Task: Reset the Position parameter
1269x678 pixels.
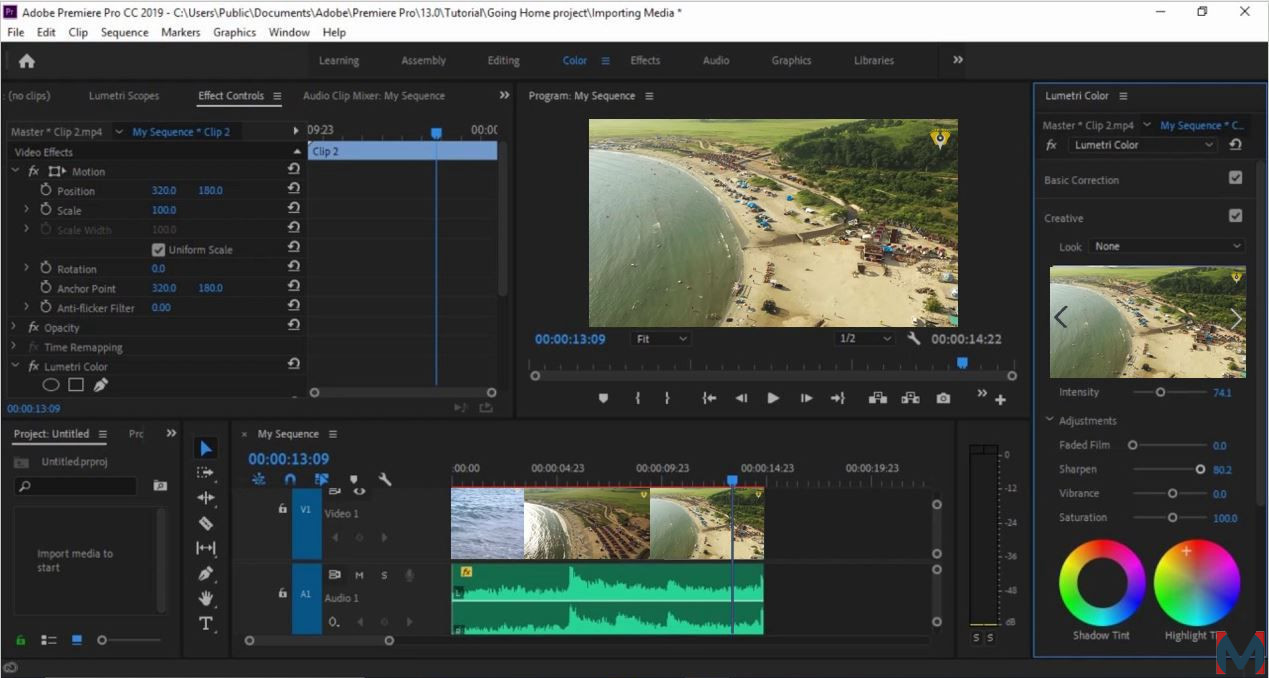Action: point(294,190)
